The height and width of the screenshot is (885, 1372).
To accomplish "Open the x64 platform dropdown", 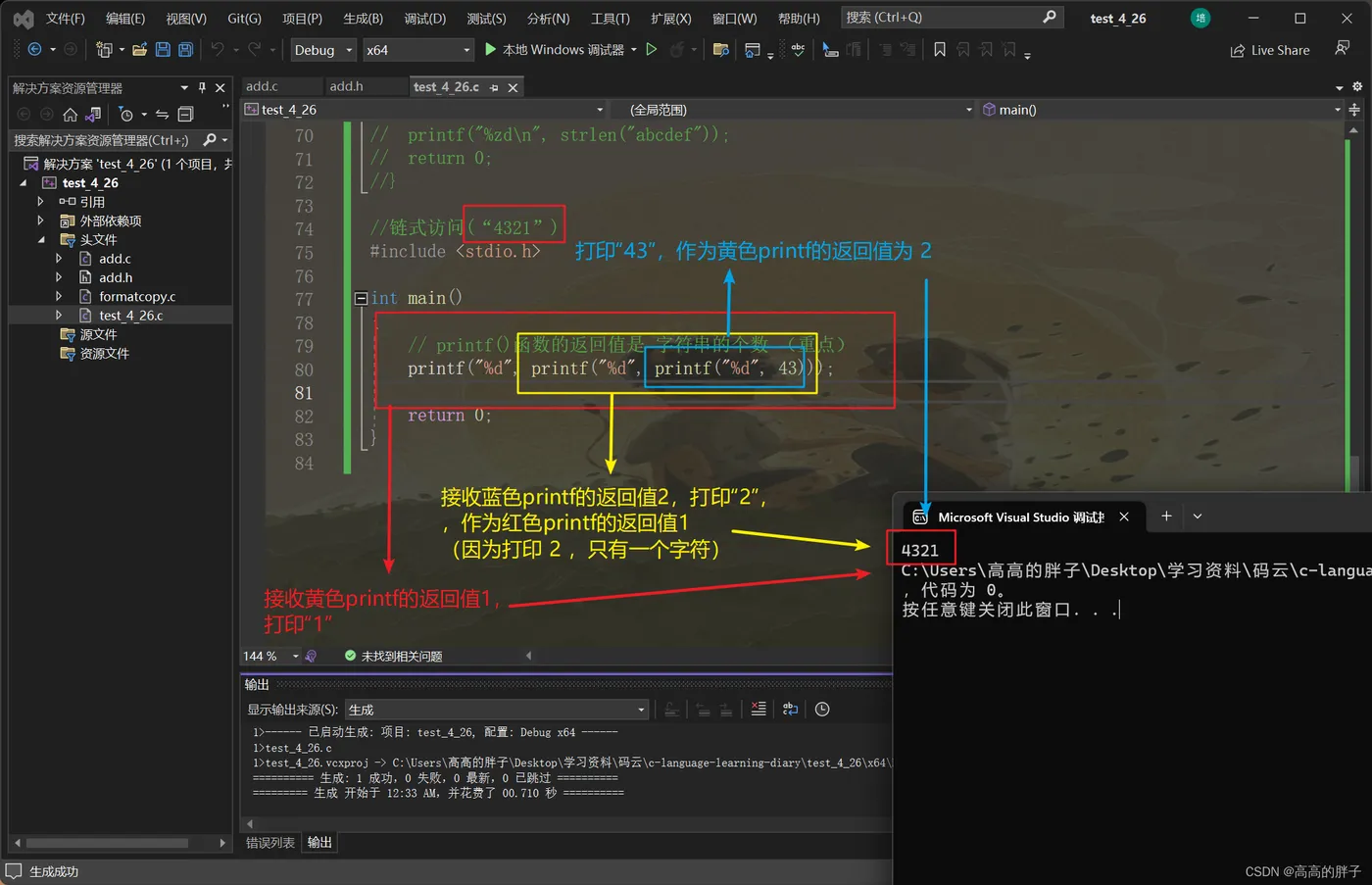I will click(418, 50).
